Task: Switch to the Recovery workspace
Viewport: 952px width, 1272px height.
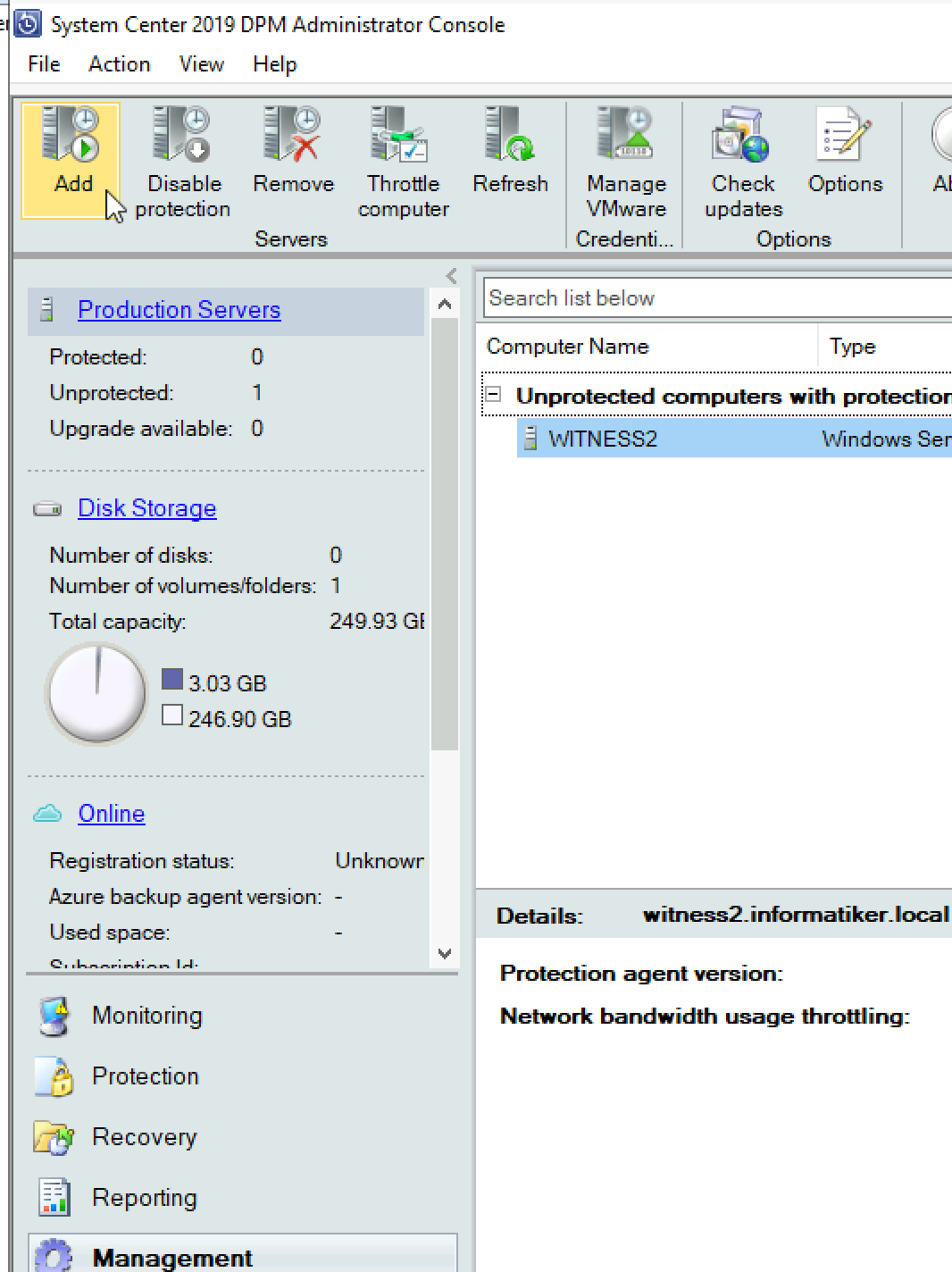Action: [x=145, y=1137]
